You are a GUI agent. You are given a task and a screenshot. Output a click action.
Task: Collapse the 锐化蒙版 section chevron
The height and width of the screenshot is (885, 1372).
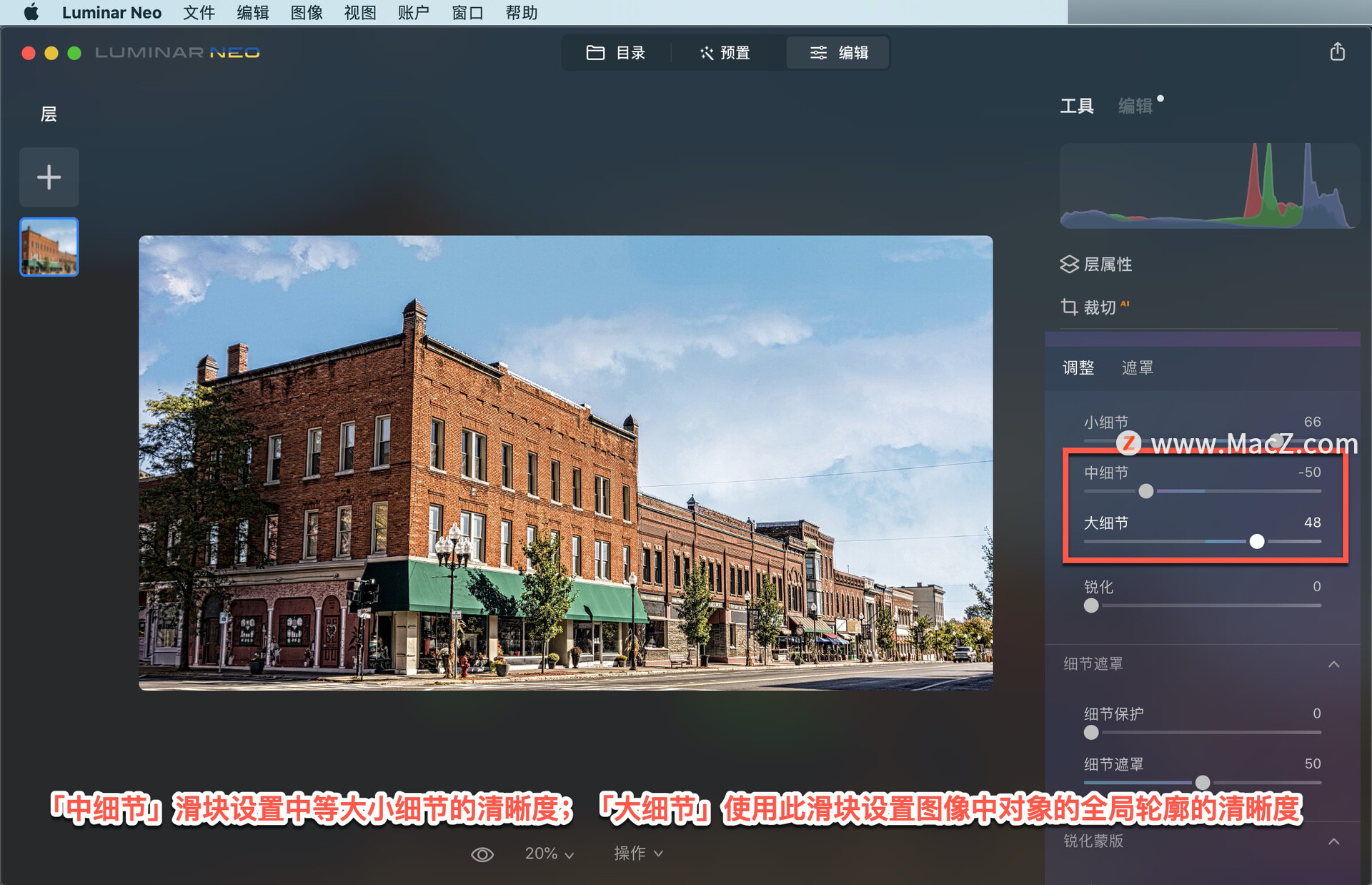(1333, 841)
